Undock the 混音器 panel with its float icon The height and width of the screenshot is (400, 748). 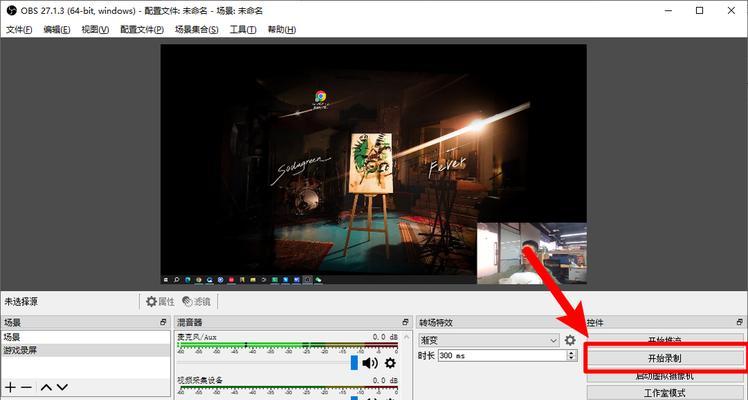coord(405,322)
